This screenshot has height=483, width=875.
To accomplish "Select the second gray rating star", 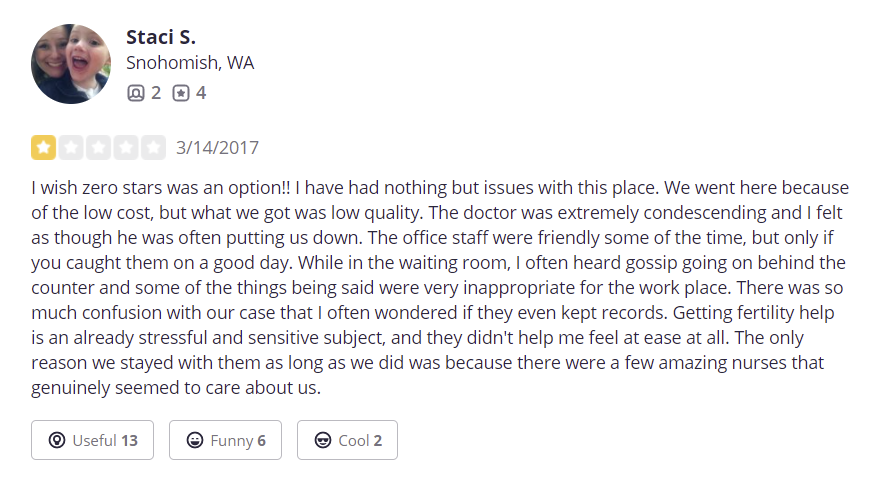I will 71,148.
